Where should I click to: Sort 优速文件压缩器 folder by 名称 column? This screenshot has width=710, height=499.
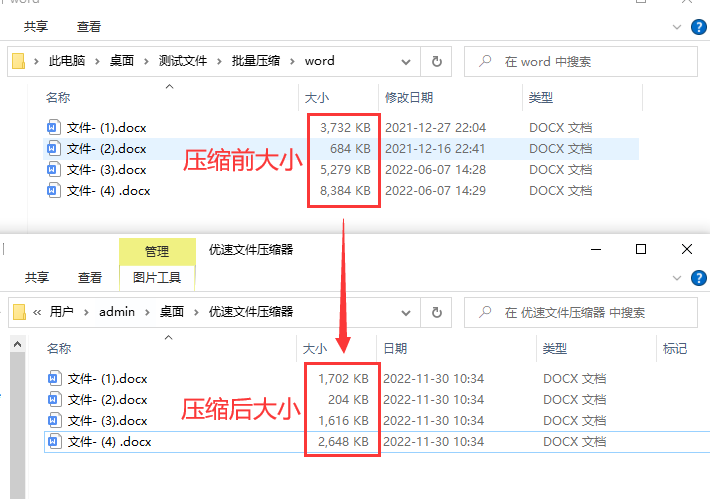pos(59,348)
